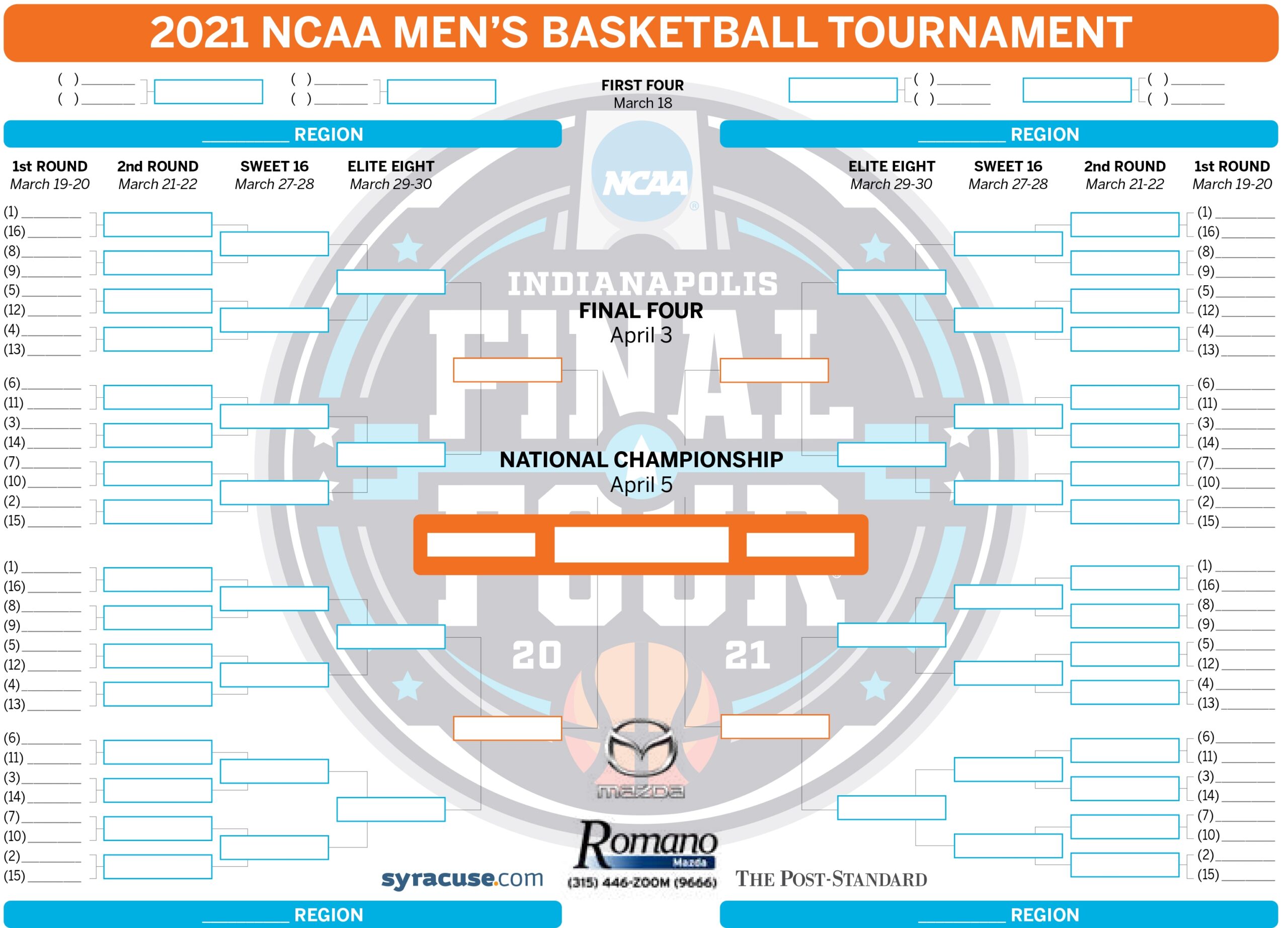
Task: Click the Mazda emblem icon
Action: coord(641,748)
